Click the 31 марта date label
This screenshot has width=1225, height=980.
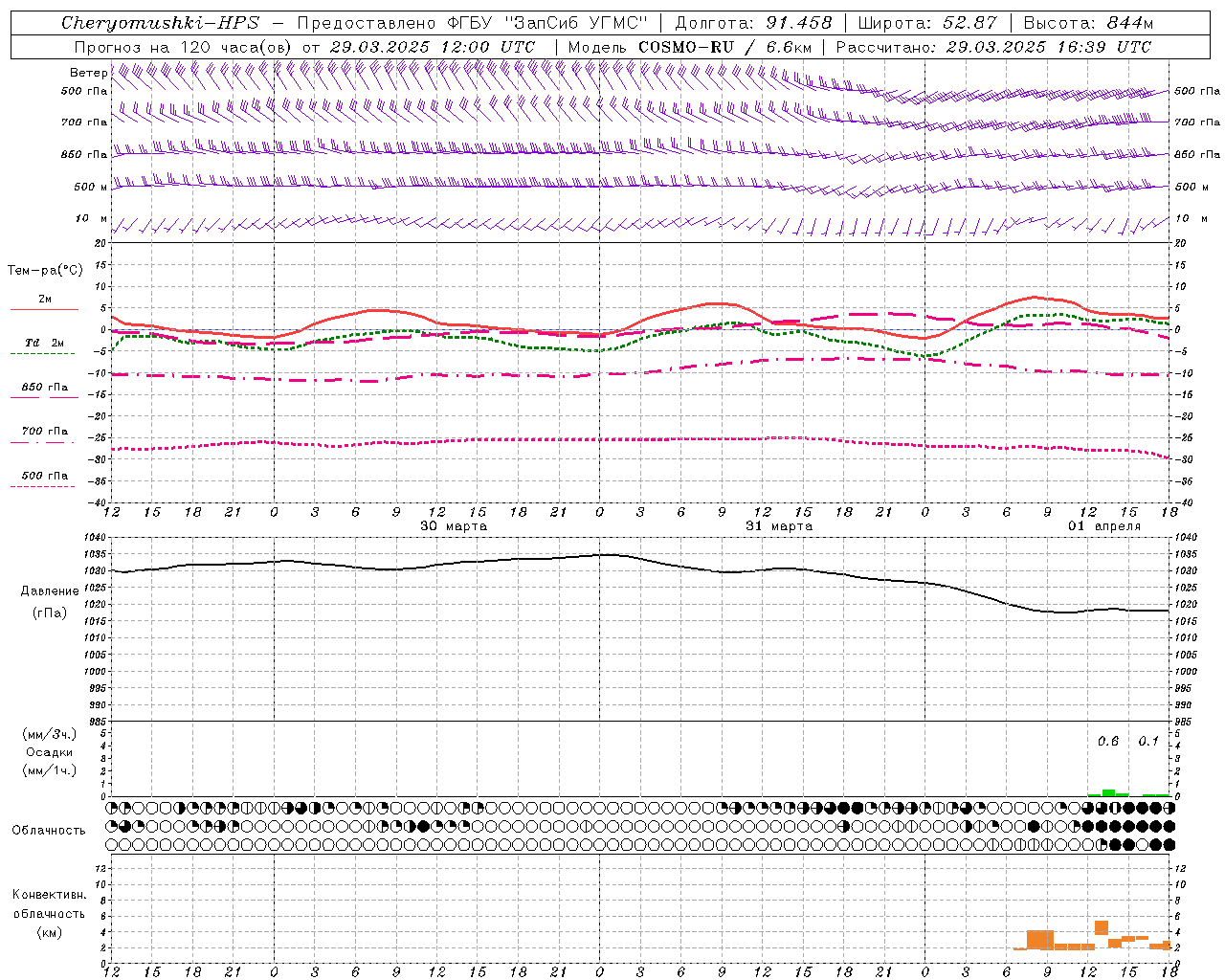779,526
